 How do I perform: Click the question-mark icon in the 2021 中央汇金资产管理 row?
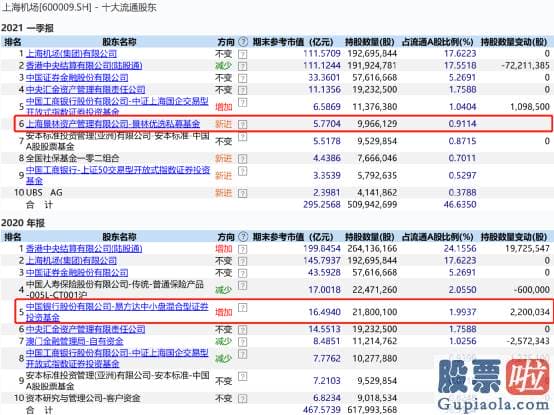pyautogui.click(x=243, y=90)
